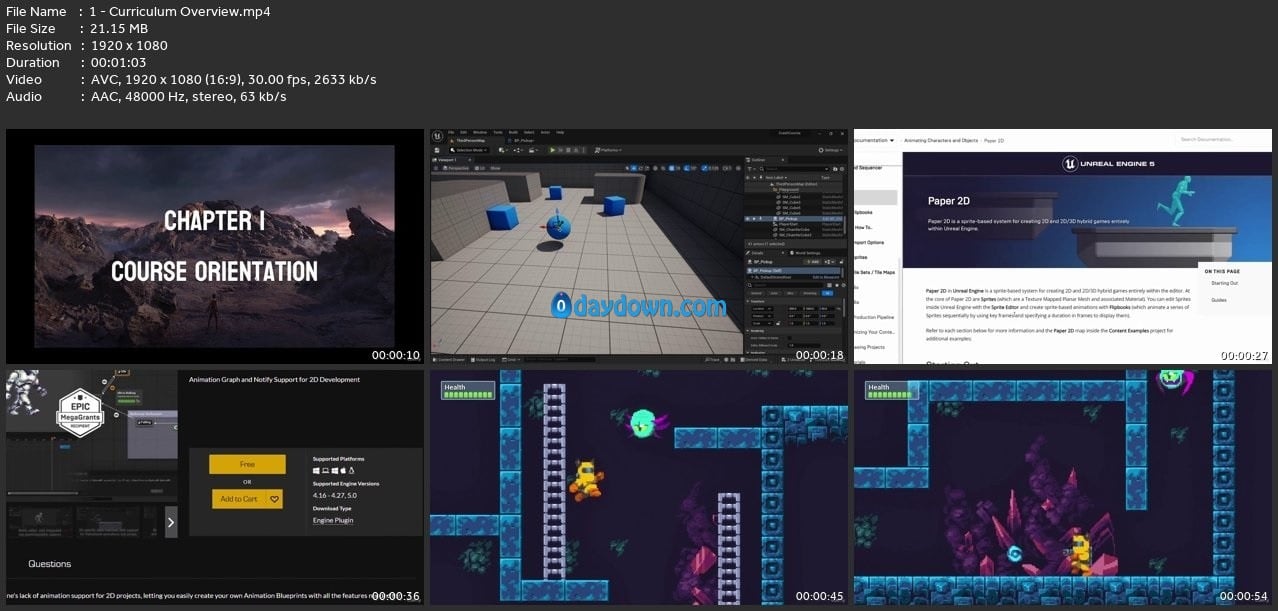Click the Health bar in the 00:00:45 frame
Viewport: 1278px width, 611px height.
[x=470, y=391]
